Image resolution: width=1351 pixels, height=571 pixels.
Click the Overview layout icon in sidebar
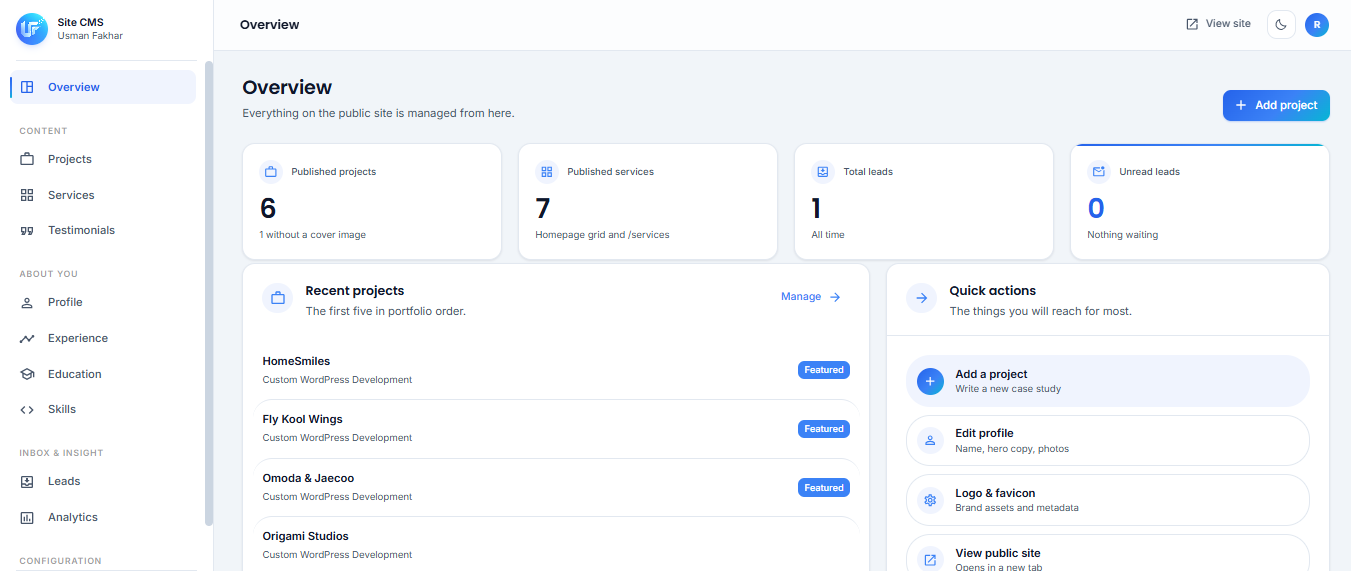coord(27,87)
